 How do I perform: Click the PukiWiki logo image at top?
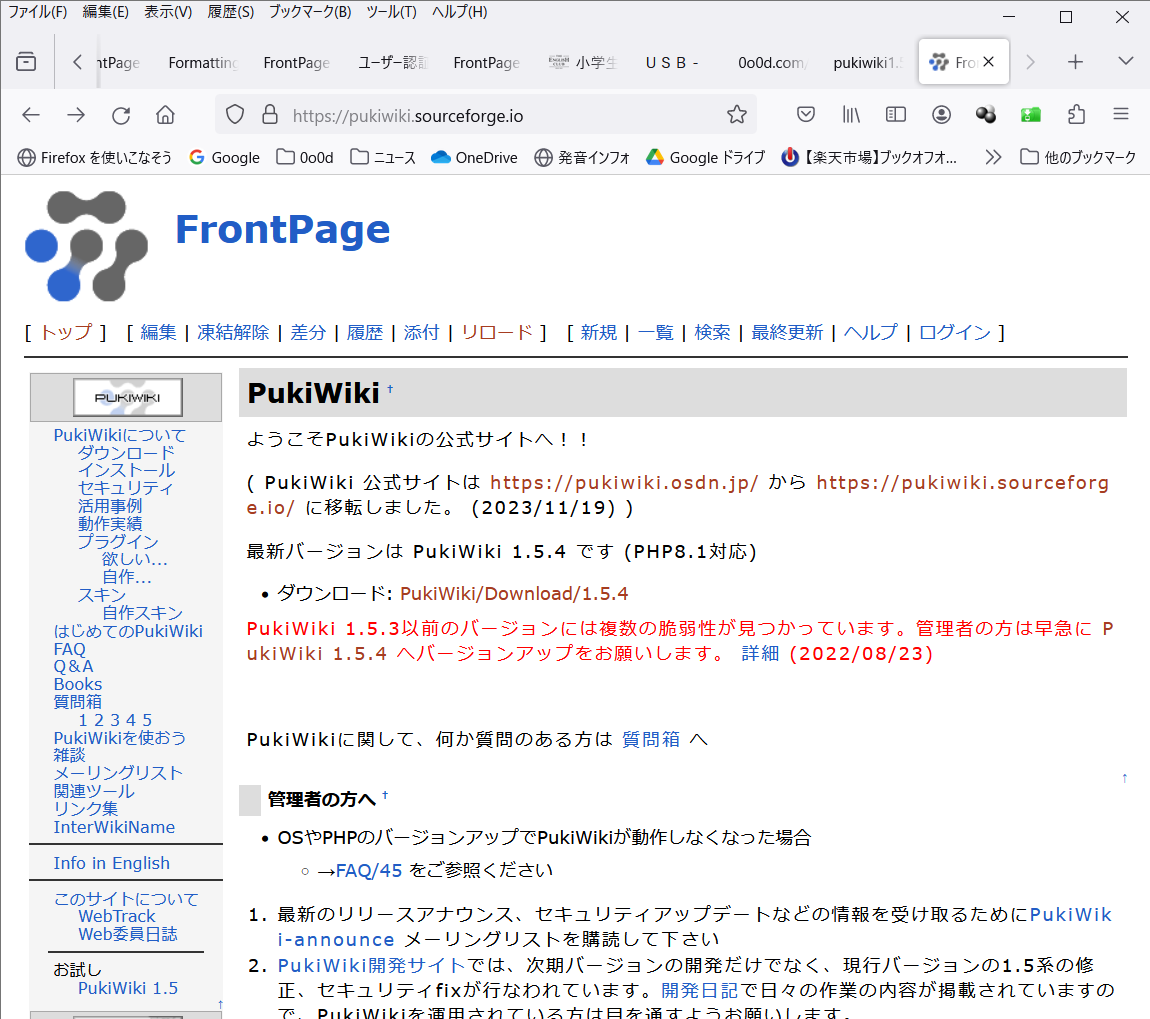[86, 245]
